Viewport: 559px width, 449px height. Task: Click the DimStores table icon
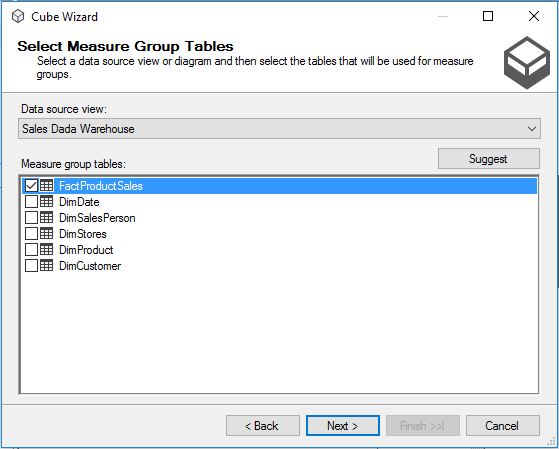click(46, 234)
